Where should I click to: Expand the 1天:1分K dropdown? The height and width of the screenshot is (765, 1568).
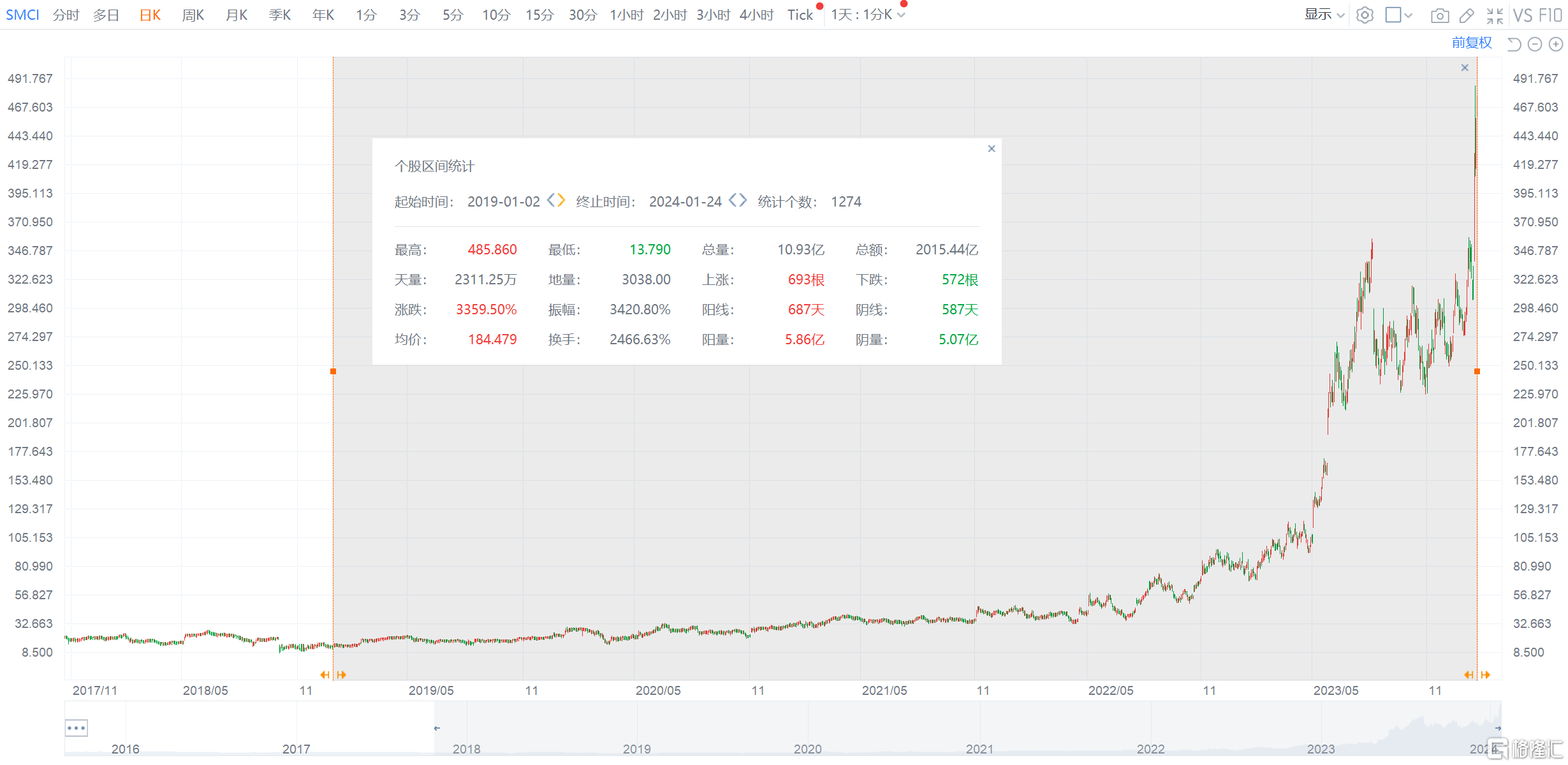point(867,15)
